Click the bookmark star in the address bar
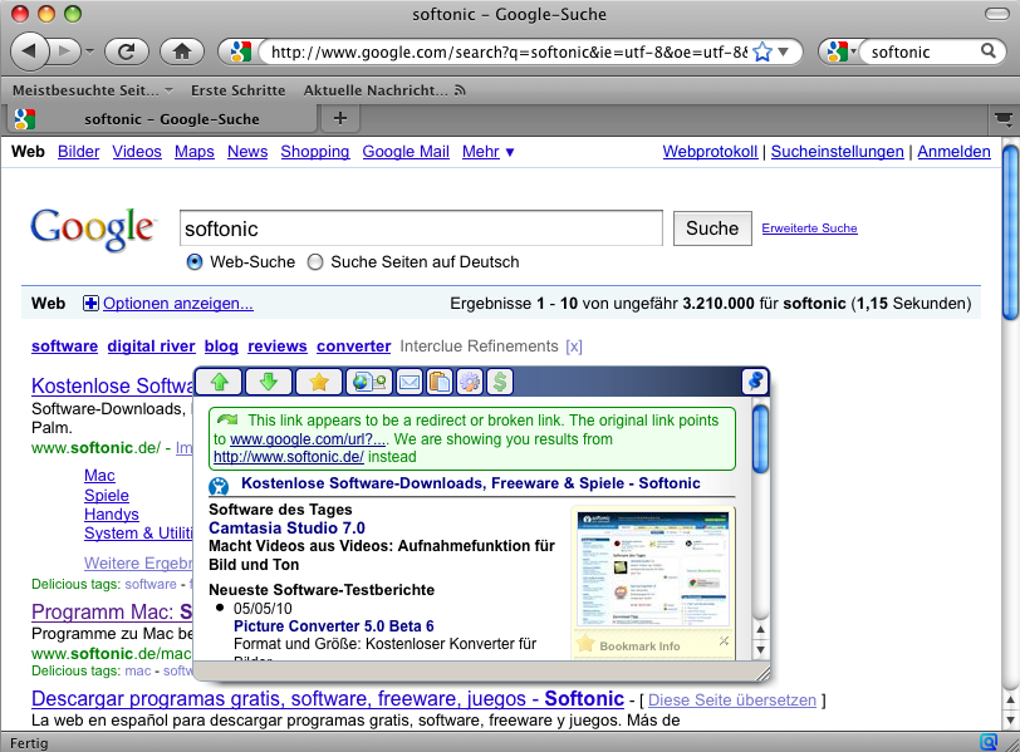 pos(762,52)
